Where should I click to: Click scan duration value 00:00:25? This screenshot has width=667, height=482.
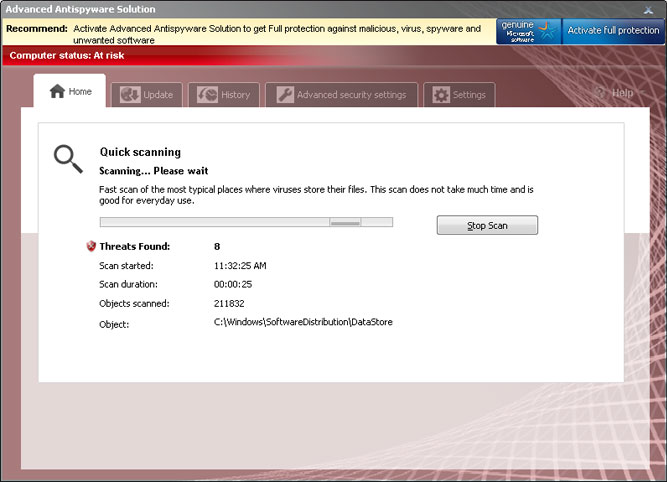233,284
